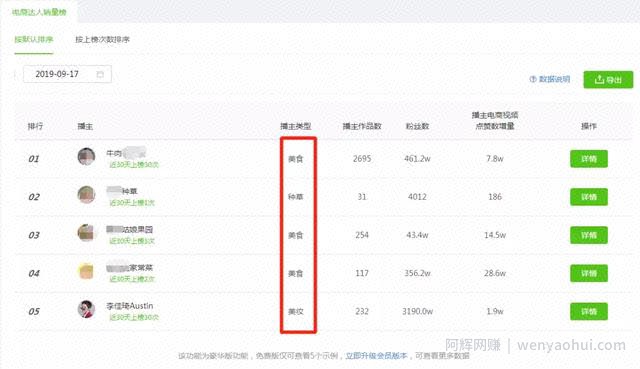Click fan count 461.2w cell
This screenshot has height=369, width=640.
pyautogui.click(x=417, y=159)
